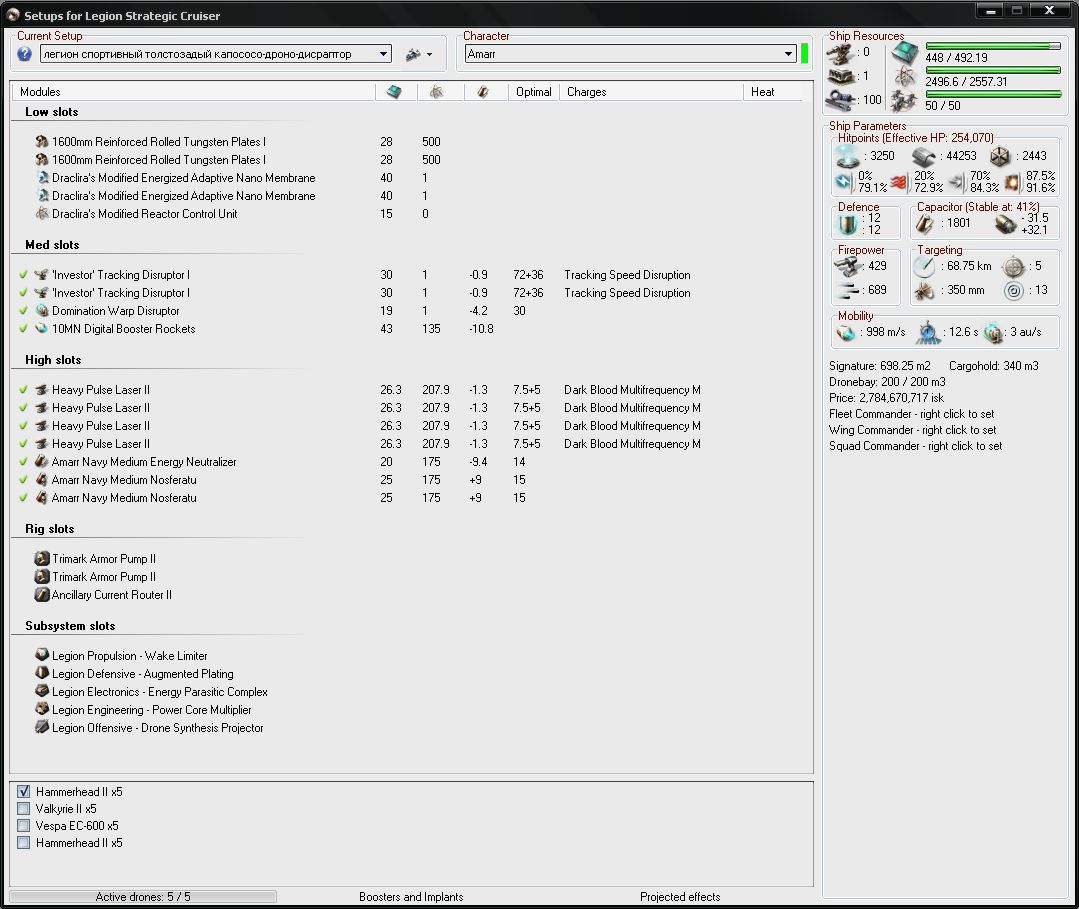Viewport: 1079px width, 909px height.
Task: Uncheck the first Hammerhead II x5 drone group
Action: click(23, 791)
